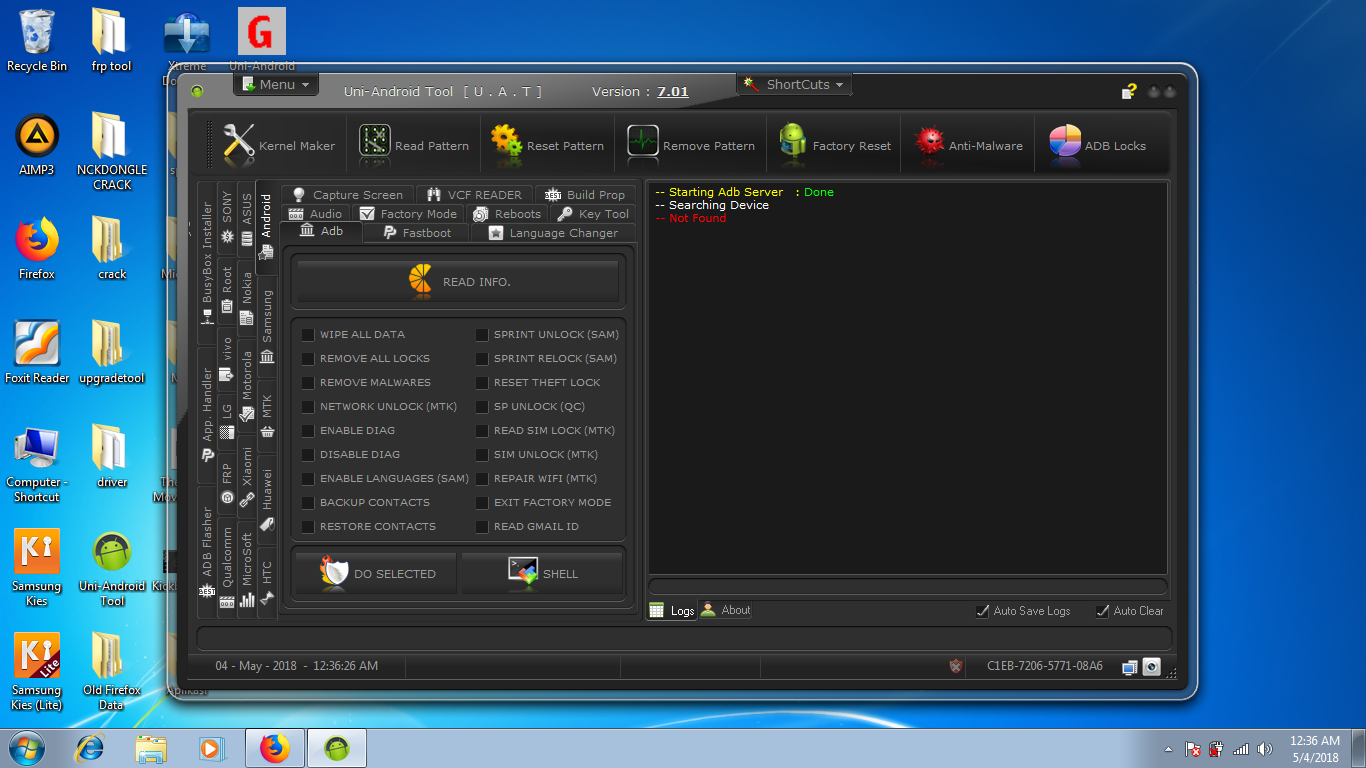The width and height of the screenshot is (1366, 768).
Task: Open the Anti-Malware tool
Action: point(969,146)
